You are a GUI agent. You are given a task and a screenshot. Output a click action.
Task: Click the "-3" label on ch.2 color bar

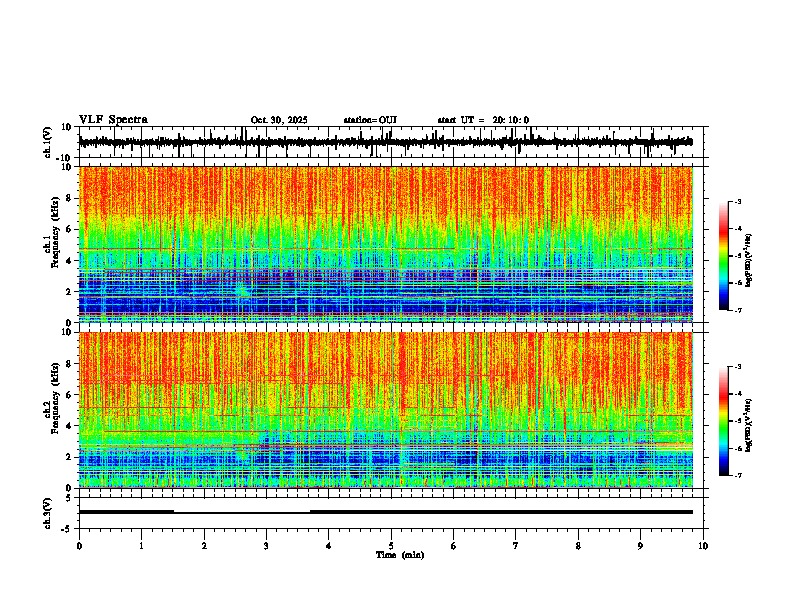[738, 367]
